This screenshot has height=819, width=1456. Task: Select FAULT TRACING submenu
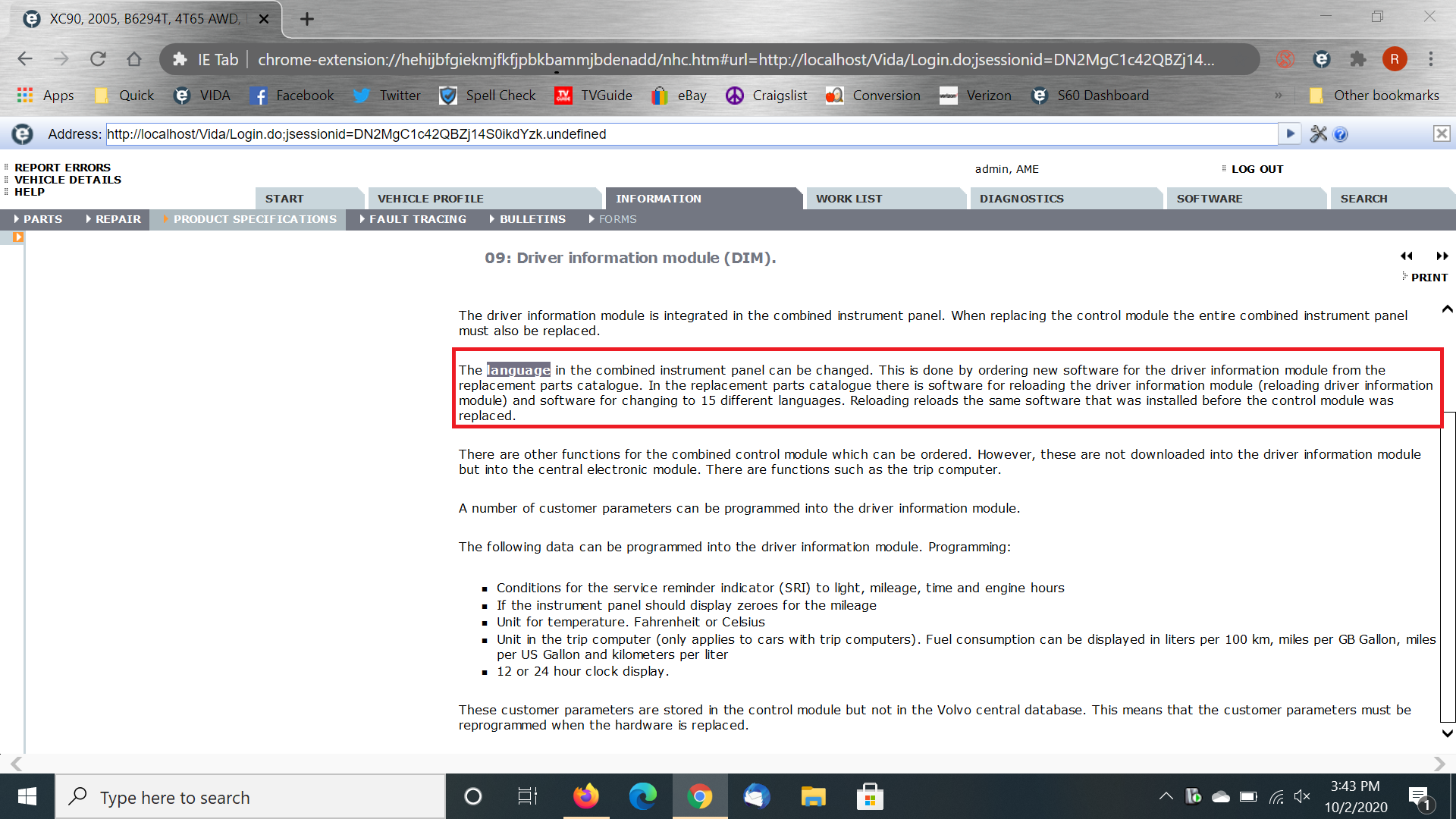417,219
